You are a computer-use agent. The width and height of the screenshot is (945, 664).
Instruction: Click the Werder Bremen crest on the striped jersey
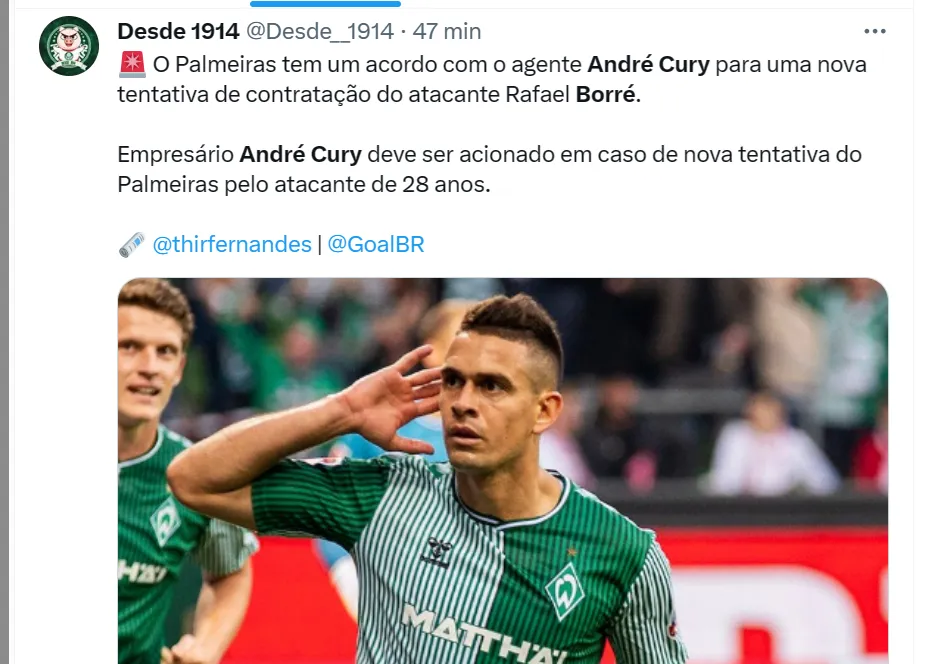point(565,591)
